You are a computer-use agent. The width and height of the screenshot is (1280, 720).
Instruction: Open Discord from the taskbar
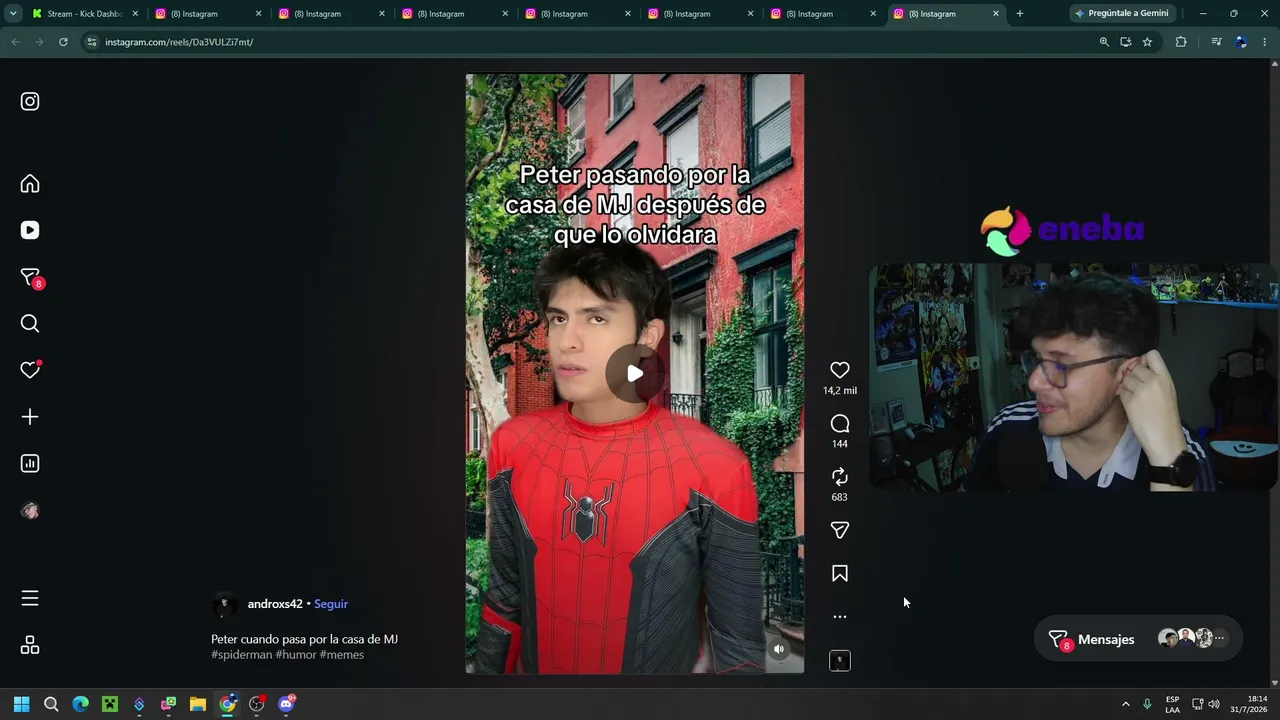[286, 704]
